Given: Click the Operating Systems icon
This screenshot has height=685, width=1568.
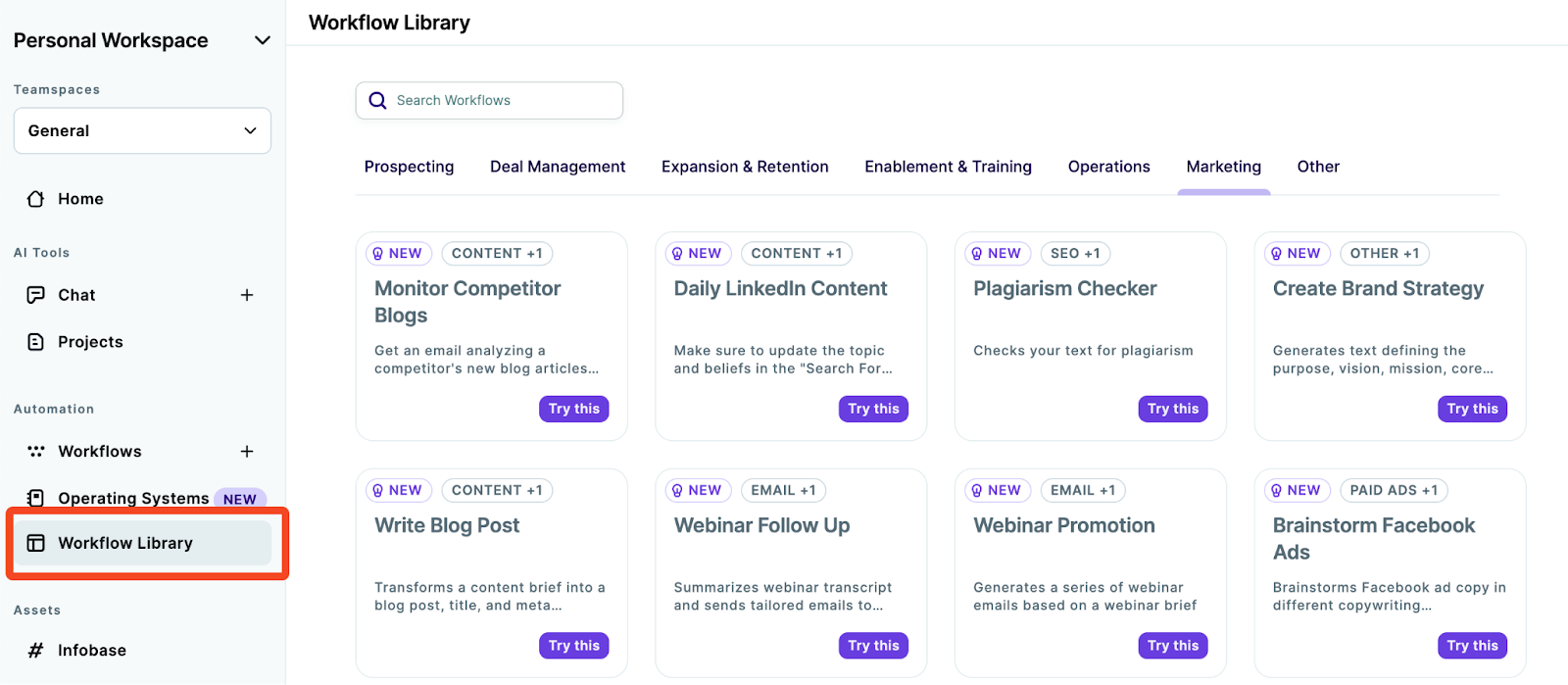Looking at the screenshot, I should 36,498.
